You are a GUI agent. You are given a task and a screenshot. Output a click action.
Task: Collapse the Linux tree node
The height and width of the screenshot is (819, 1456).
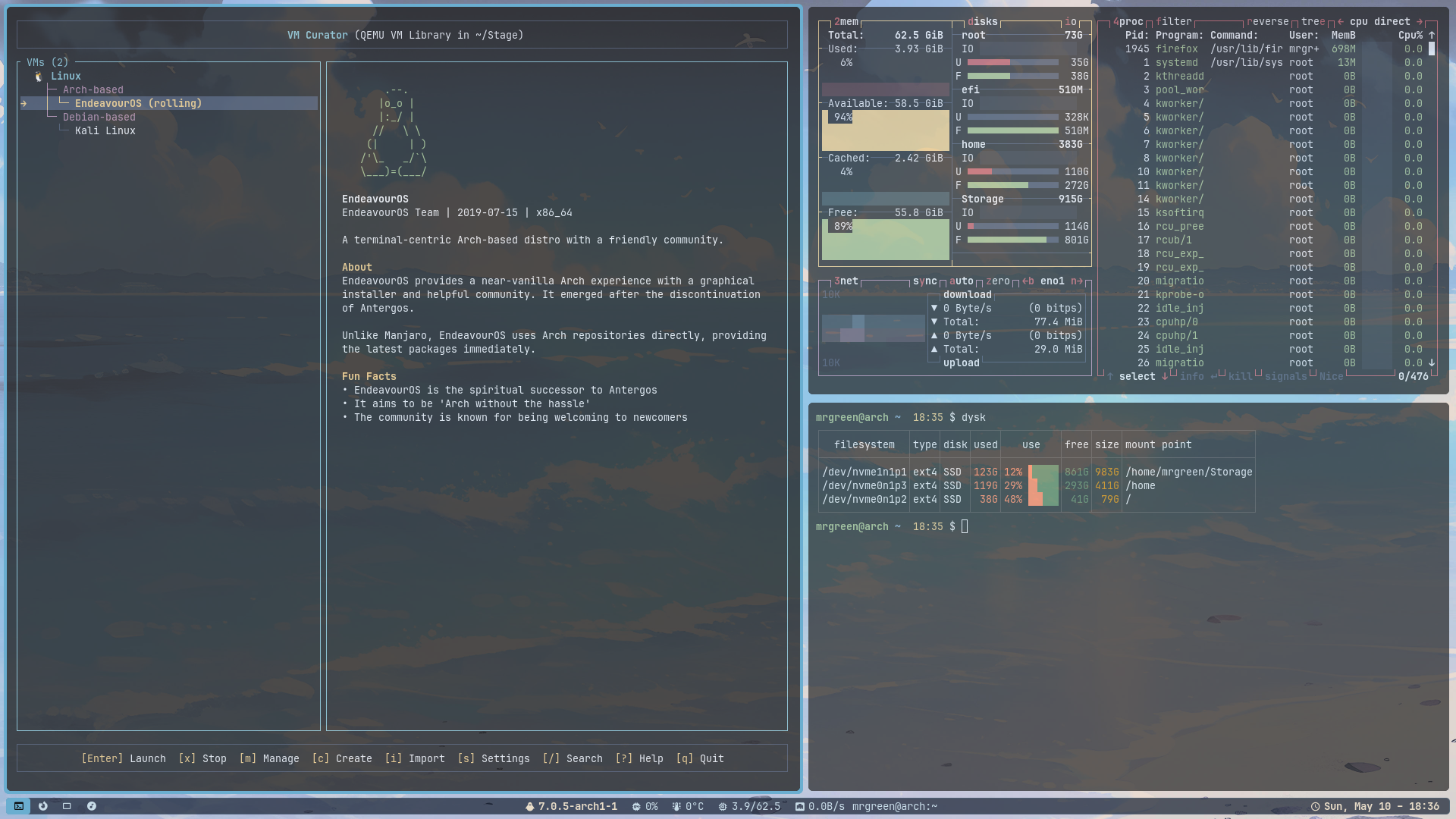[66, 76]
